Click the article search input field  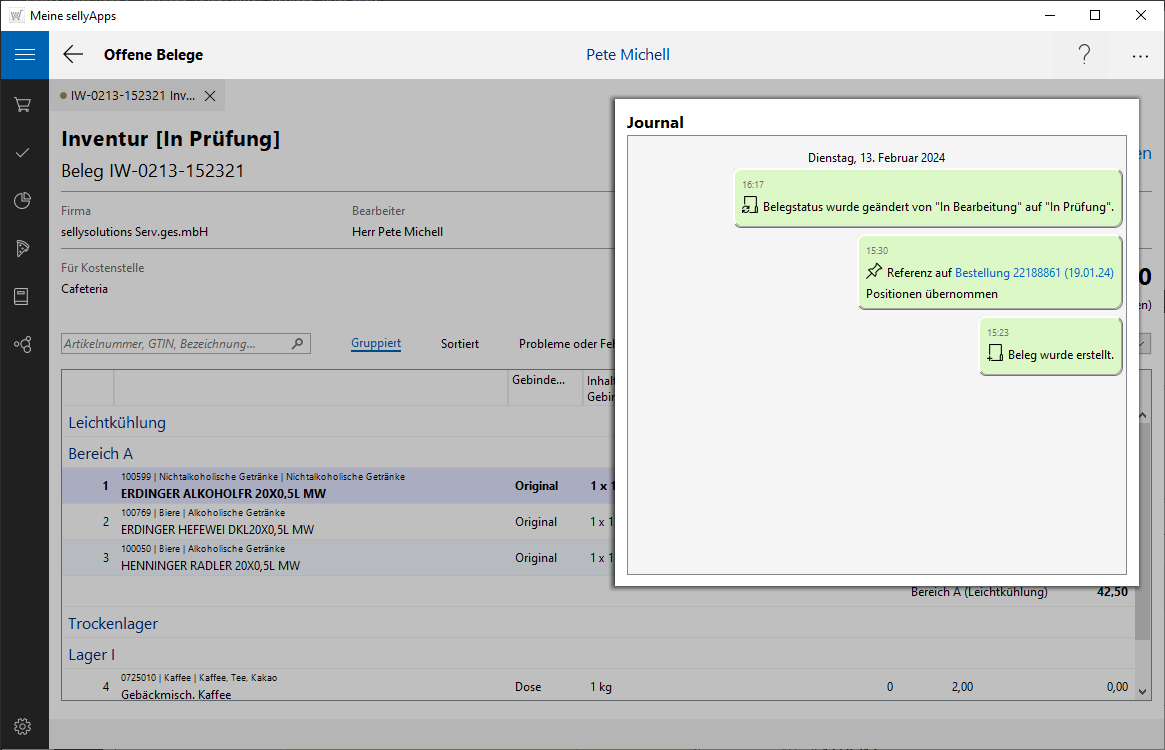176,343
